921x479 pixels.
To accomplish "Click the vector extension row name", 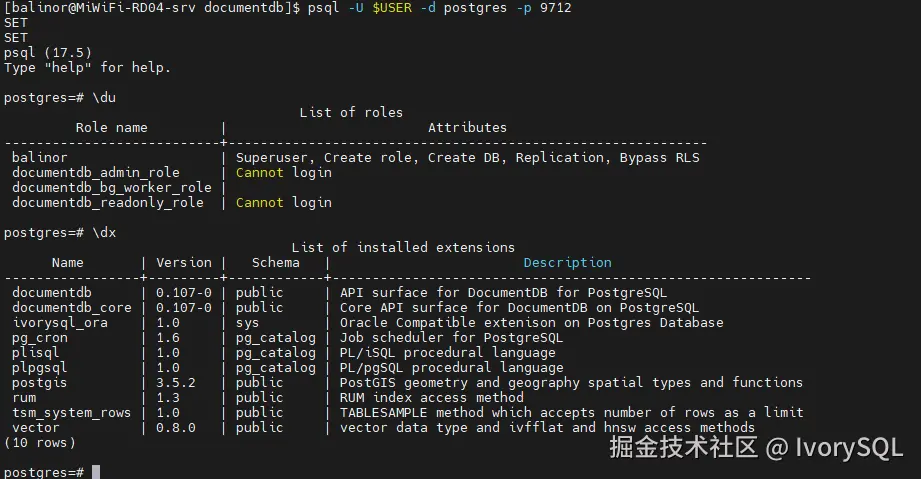I will point(36,427).
